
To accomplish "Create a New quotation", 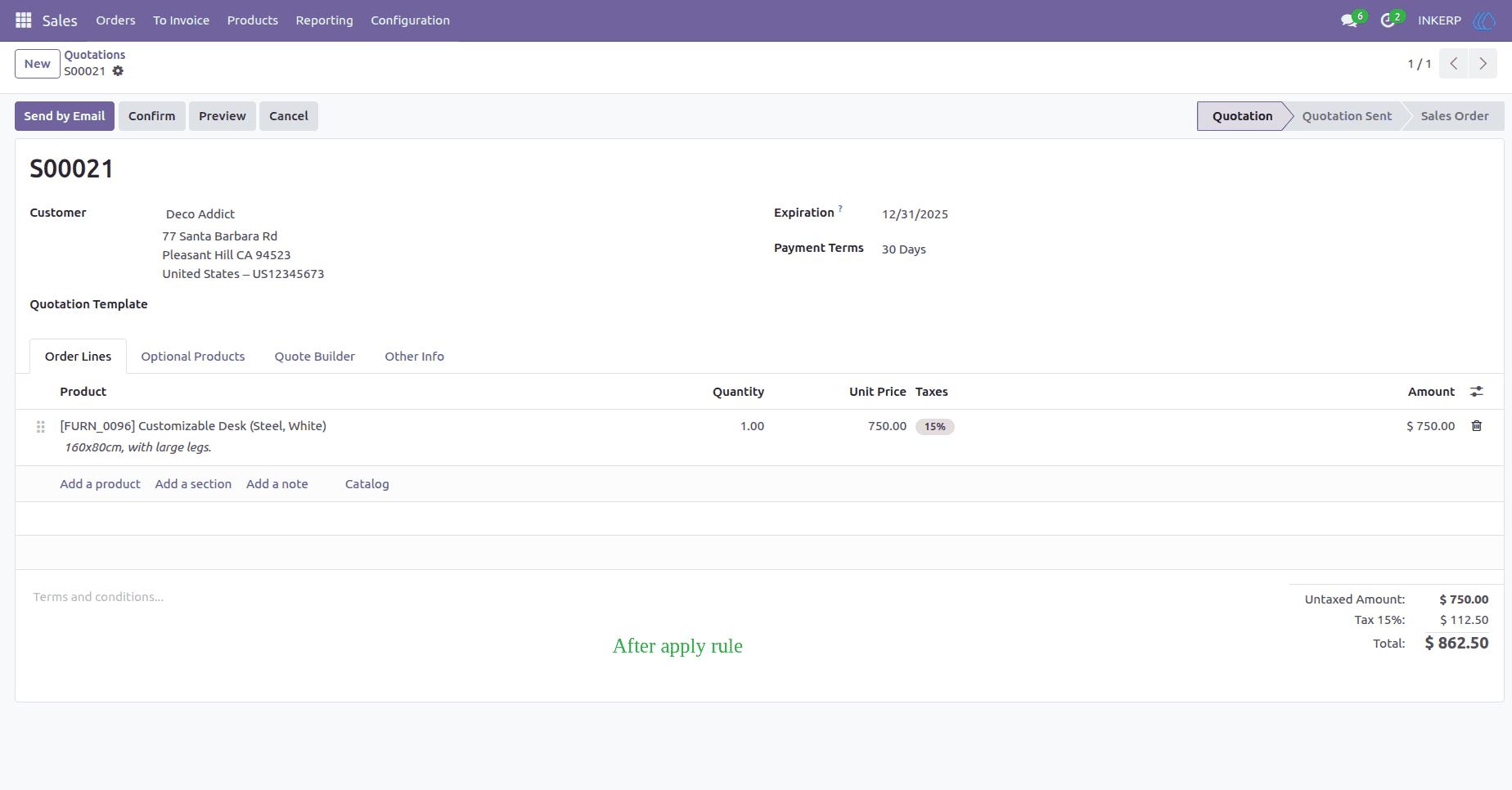I will coord(38,64).
